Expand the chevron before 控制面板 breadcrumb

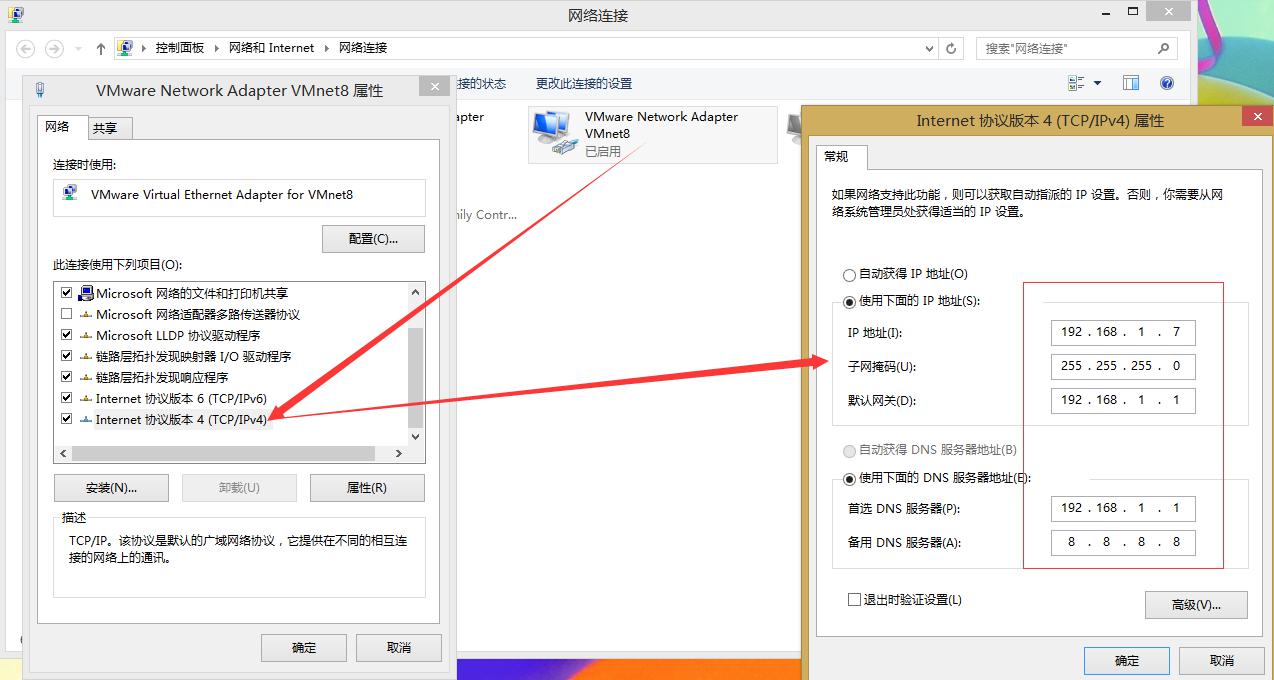(x=144, y=48)
